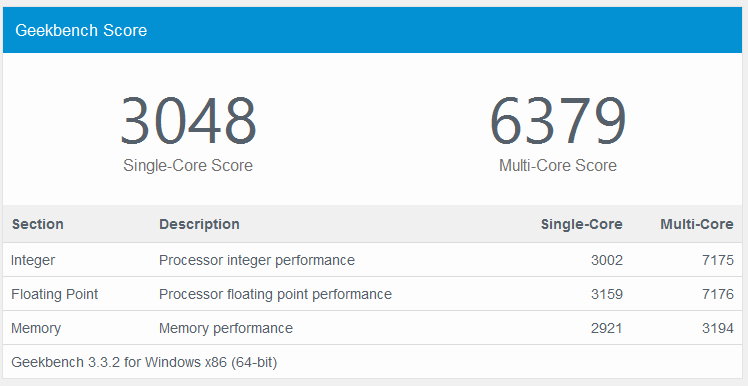Click the Description column header

(x=199, y=224)
